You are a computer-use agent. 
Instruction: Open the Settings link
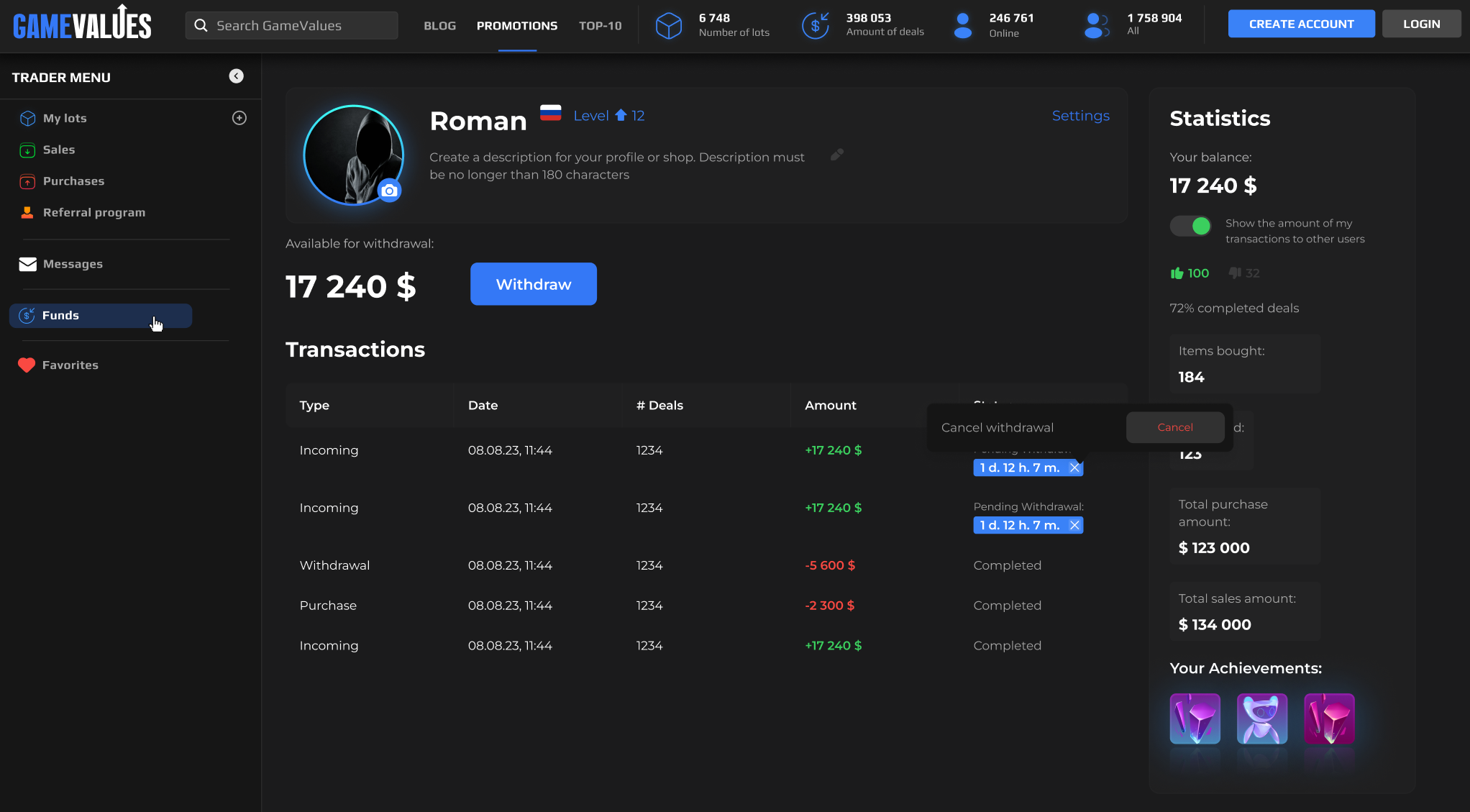(x=1080, y=116)
